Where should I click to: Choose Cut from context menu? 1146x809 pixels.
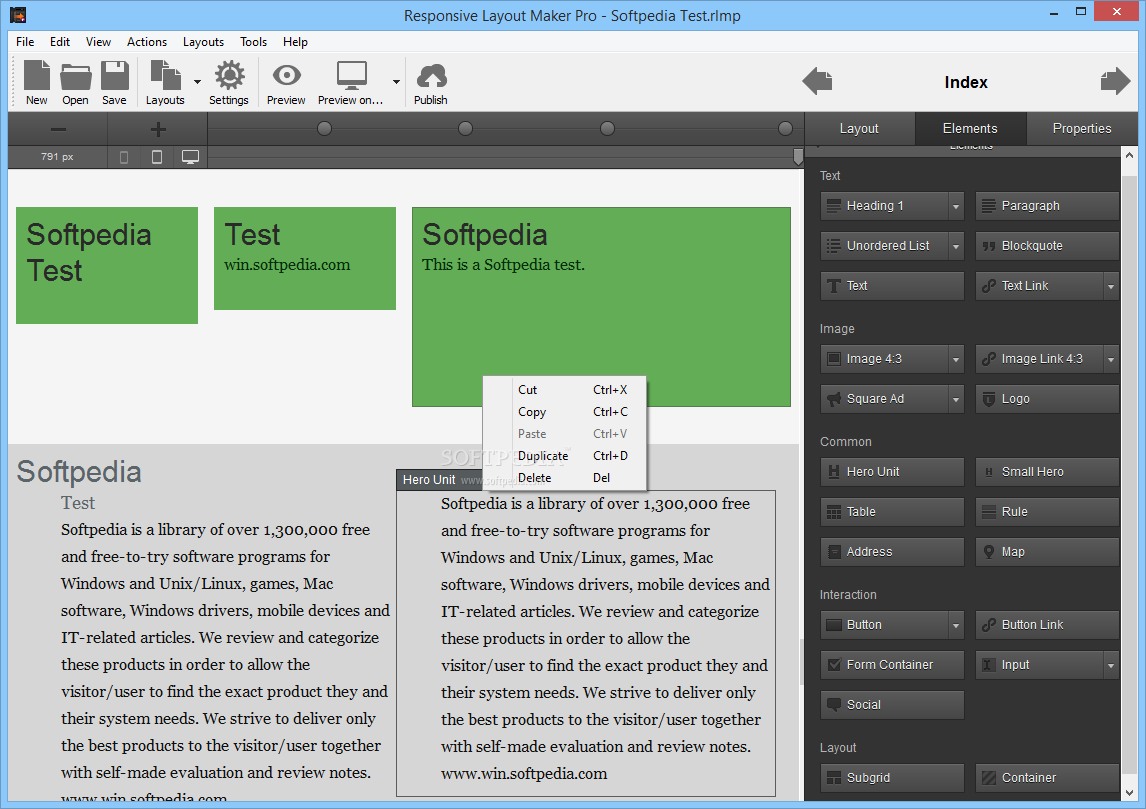[564, 390]
